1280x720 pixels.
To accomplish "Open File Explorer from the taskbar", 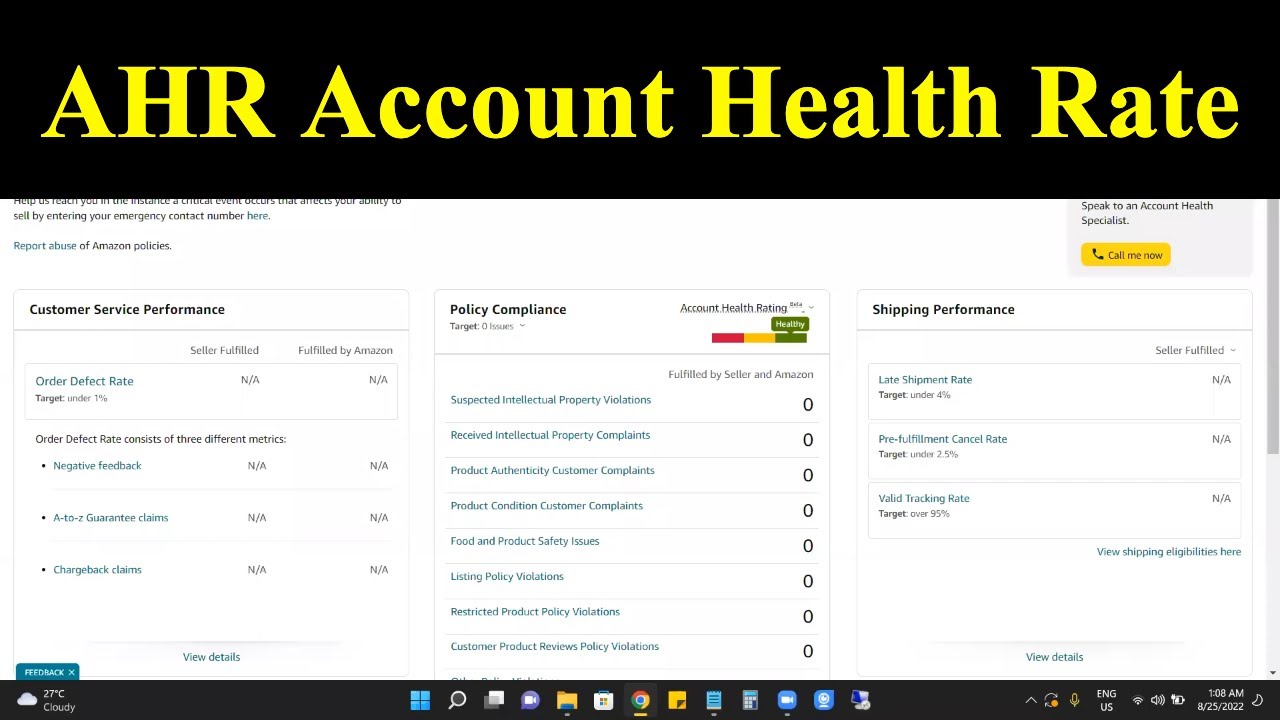I will pyautogui.click(x=567, y=700).
